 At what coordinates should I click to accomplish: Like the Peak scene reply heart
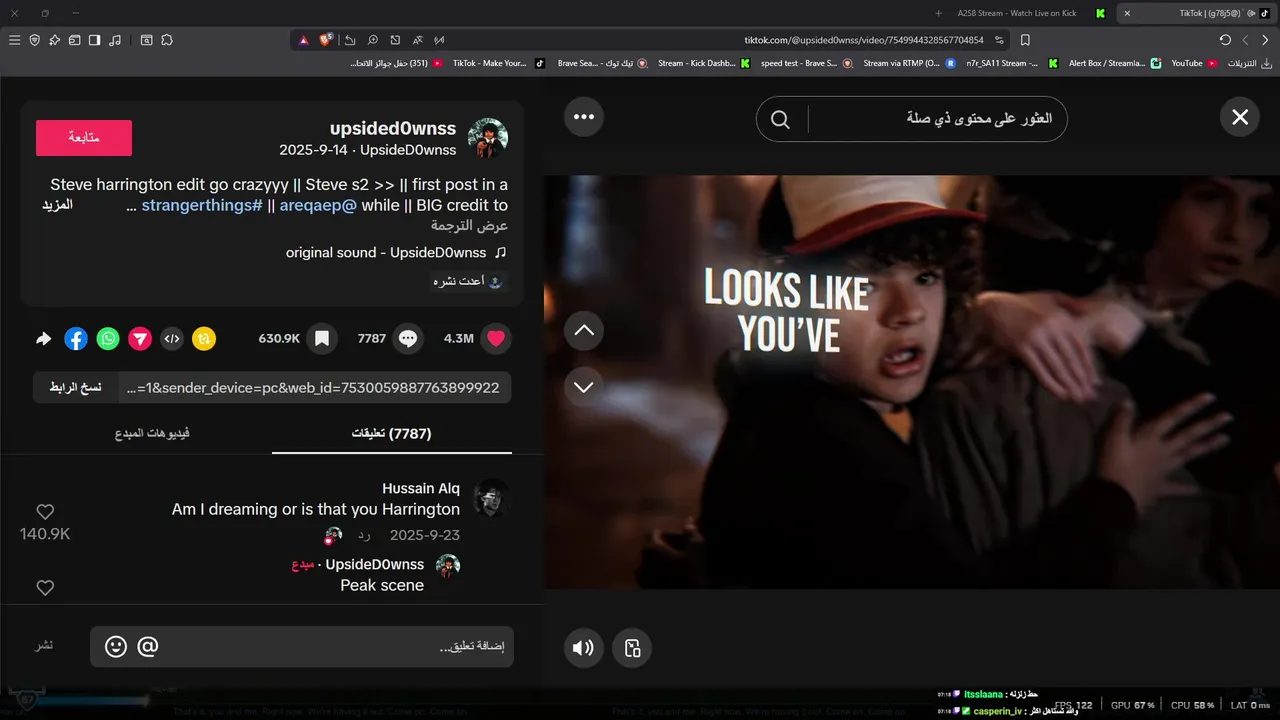click(x=45, y=588)
